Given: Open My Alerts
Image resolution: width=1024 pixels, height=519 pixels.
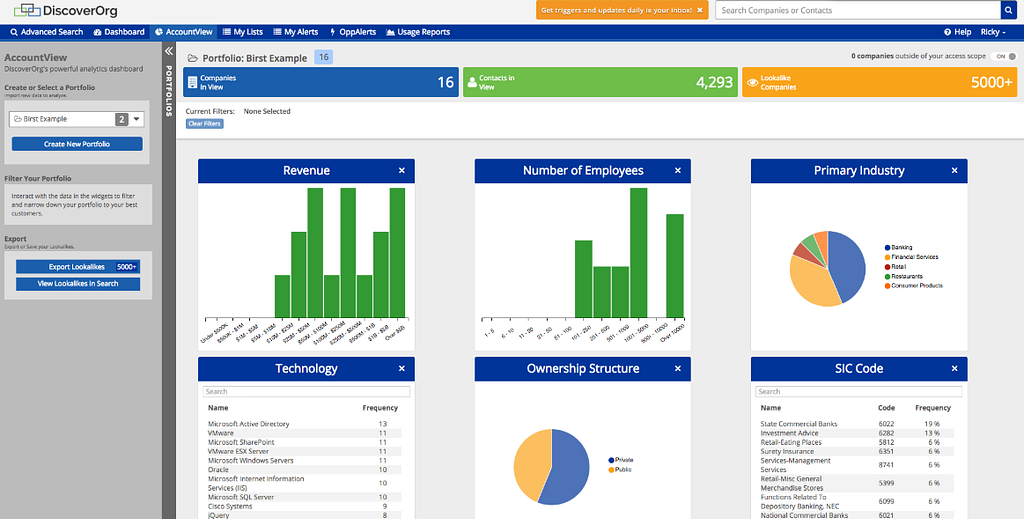Looking at the screenshot, I should click(296, 32).
